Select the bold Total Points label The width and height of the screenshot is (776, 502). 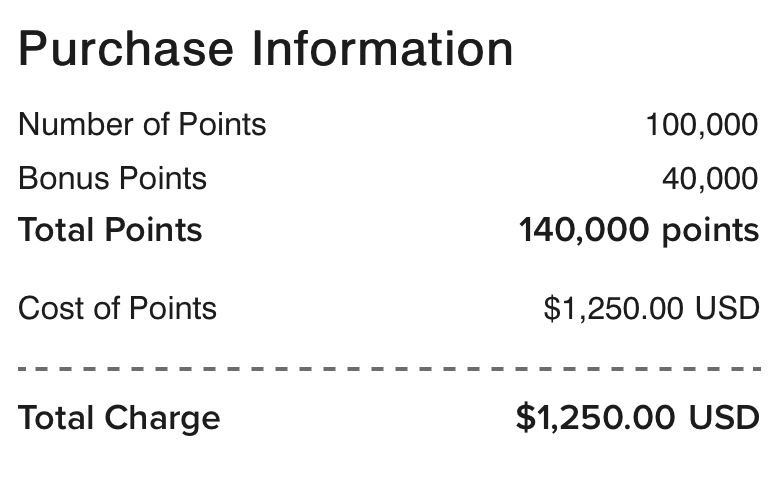[x=110, y=230]
